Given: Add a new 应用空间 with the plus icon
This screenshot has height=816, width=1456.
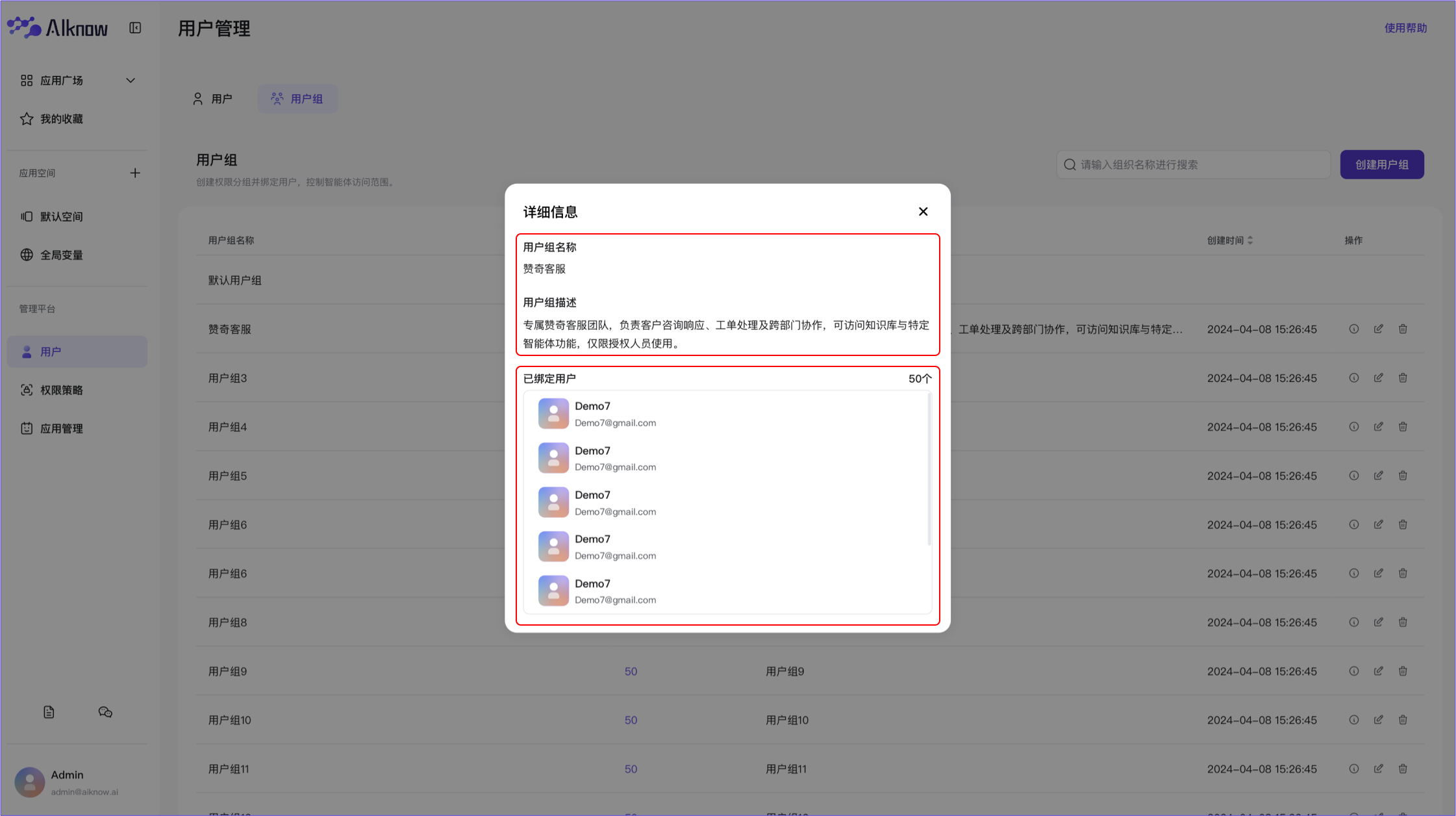Looking at the screenshot, I should [135, 173].
